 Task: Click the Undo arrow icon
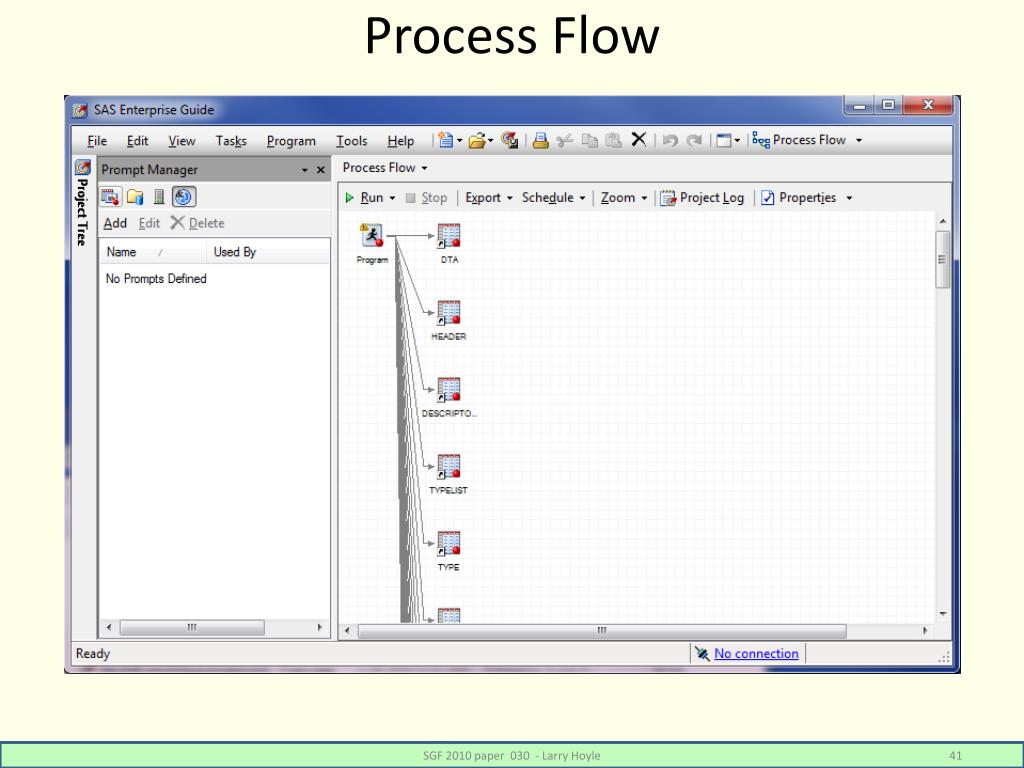coord(670,140)
